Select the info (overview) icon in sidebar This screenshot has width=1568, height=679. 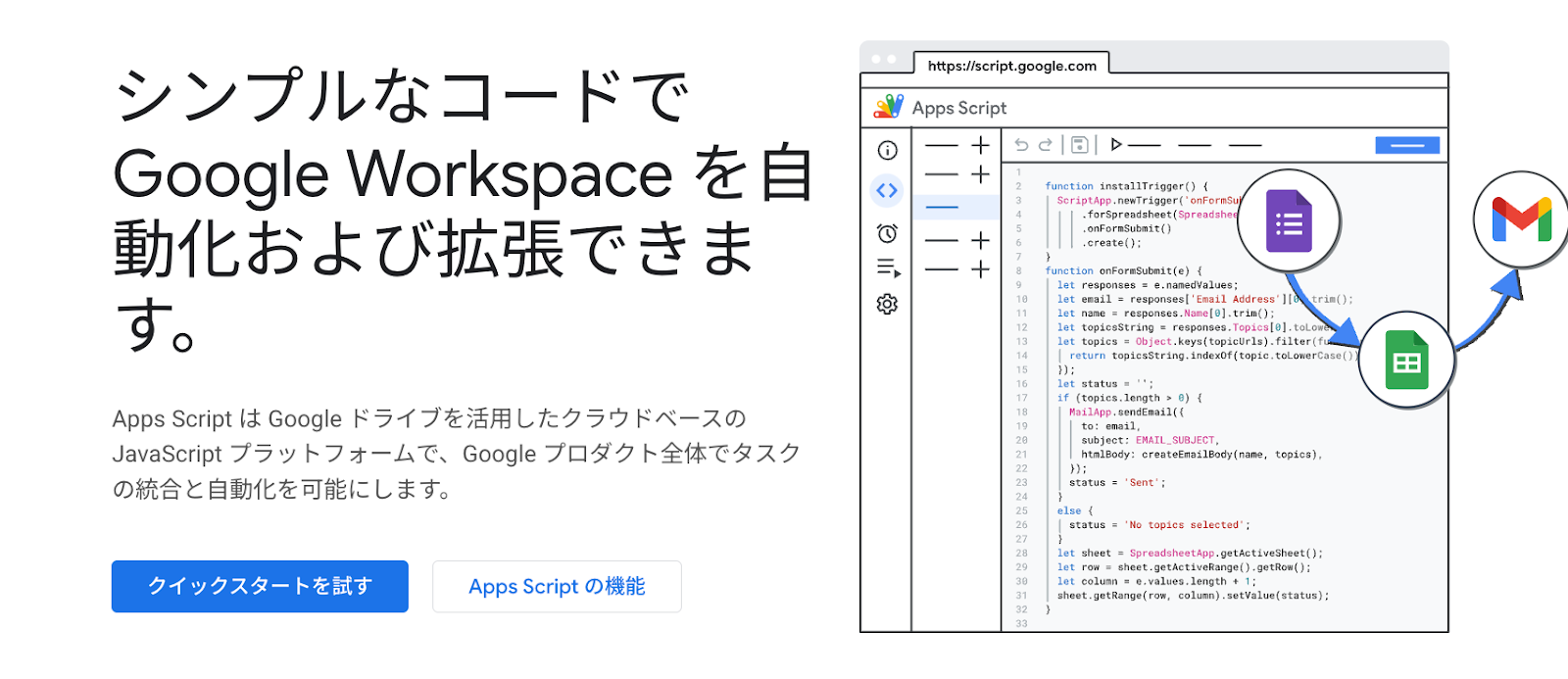point(887,150)
